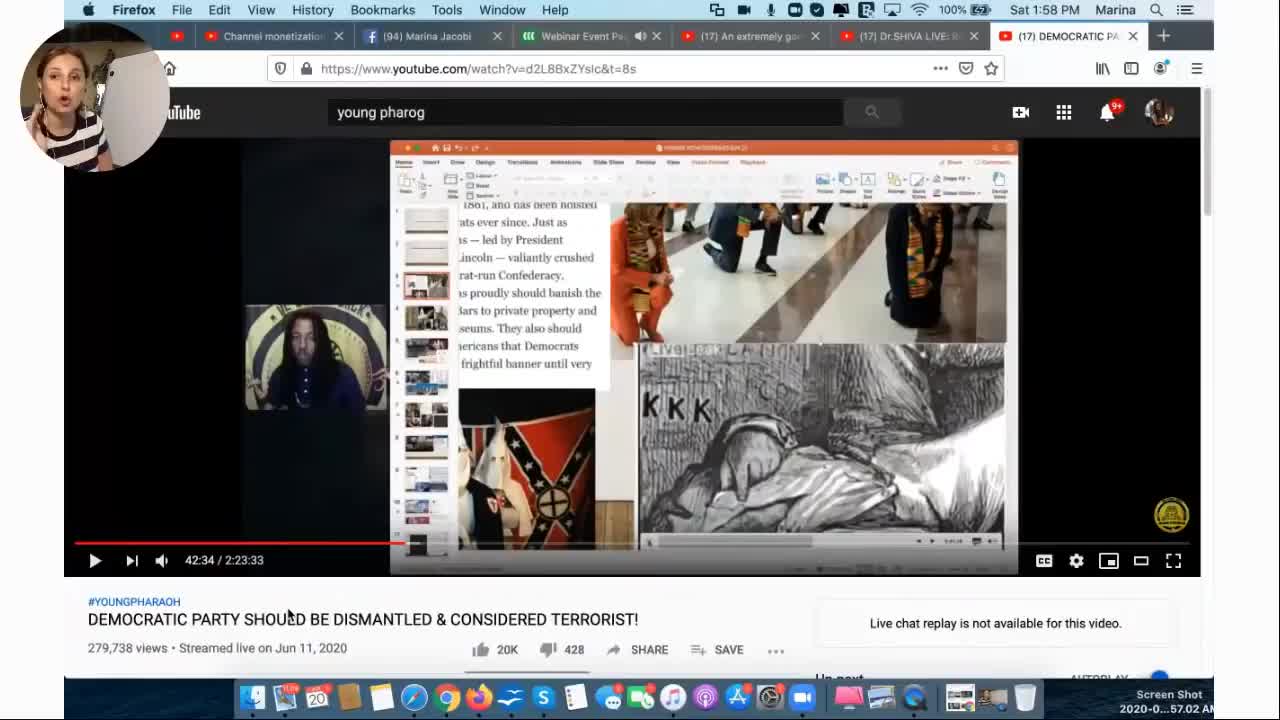This screenshot has width=1280, height=720.
Task: Play the YouTube video
Action: pyautogui.click(x=95, y=561)
